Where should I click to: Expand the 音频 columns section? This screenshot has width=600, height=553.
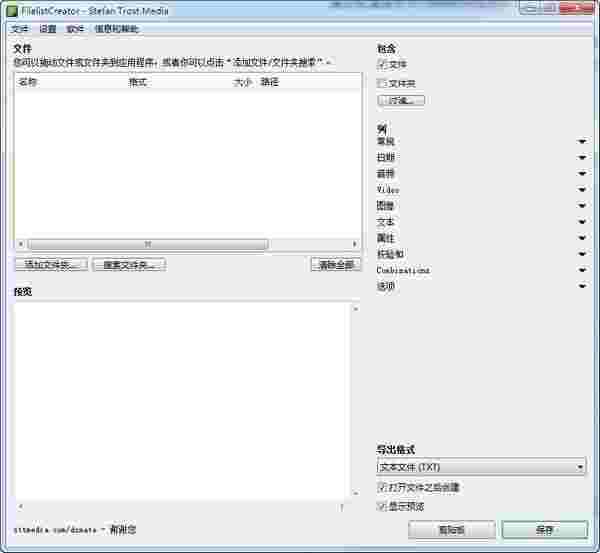[582, 174]
